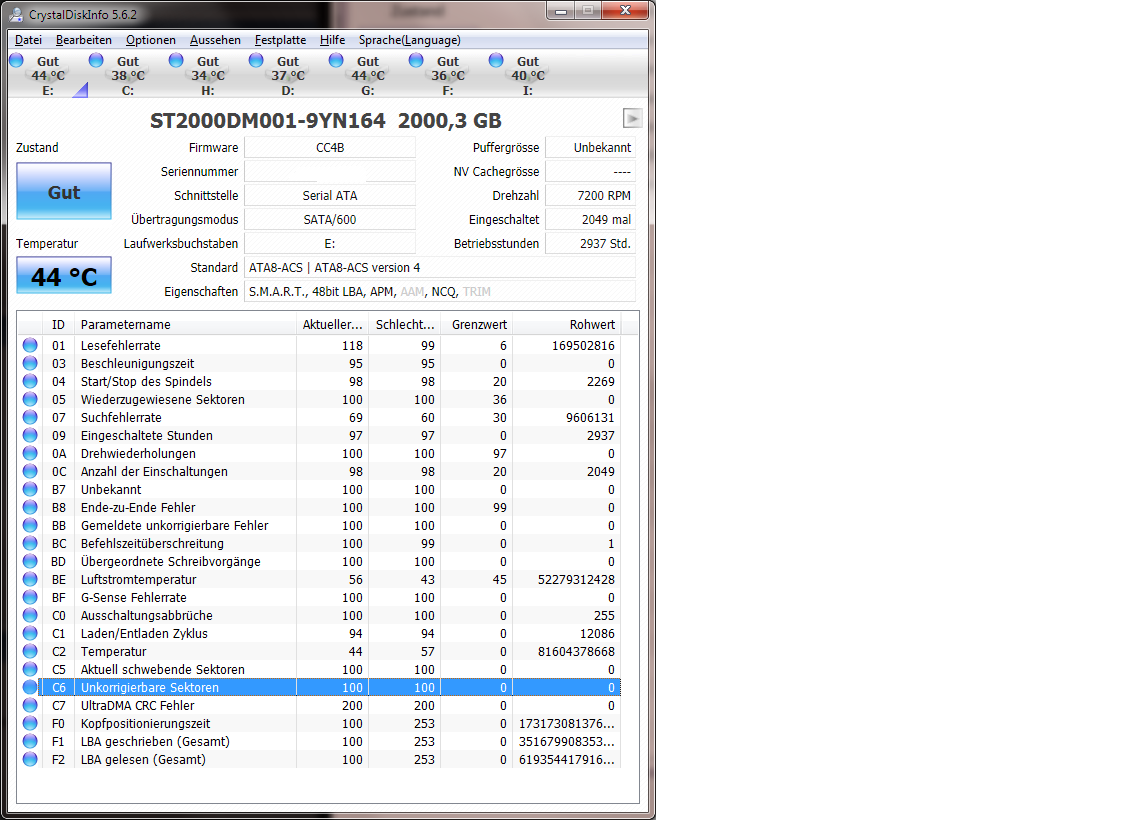Open the Sprache(Language) menu

pyautogui.click(x=409, y=40)
